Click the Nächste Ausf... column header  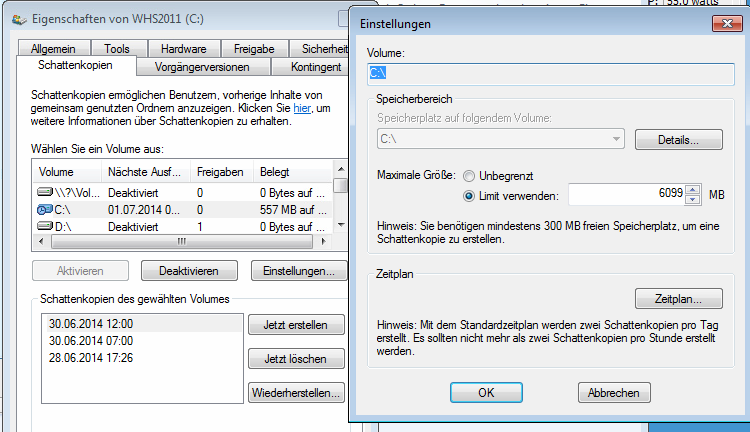(145, 172)
